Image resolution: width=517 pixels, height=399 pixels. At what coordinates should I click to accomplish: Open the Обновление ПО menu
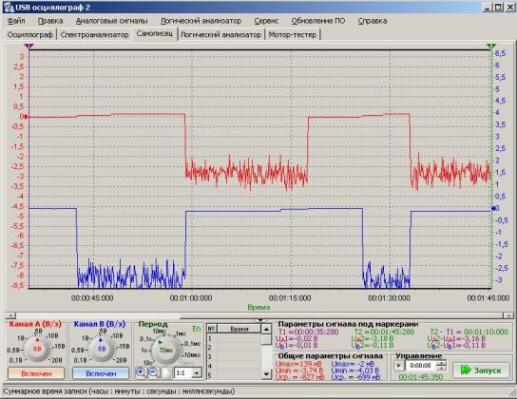coord(318,21)
